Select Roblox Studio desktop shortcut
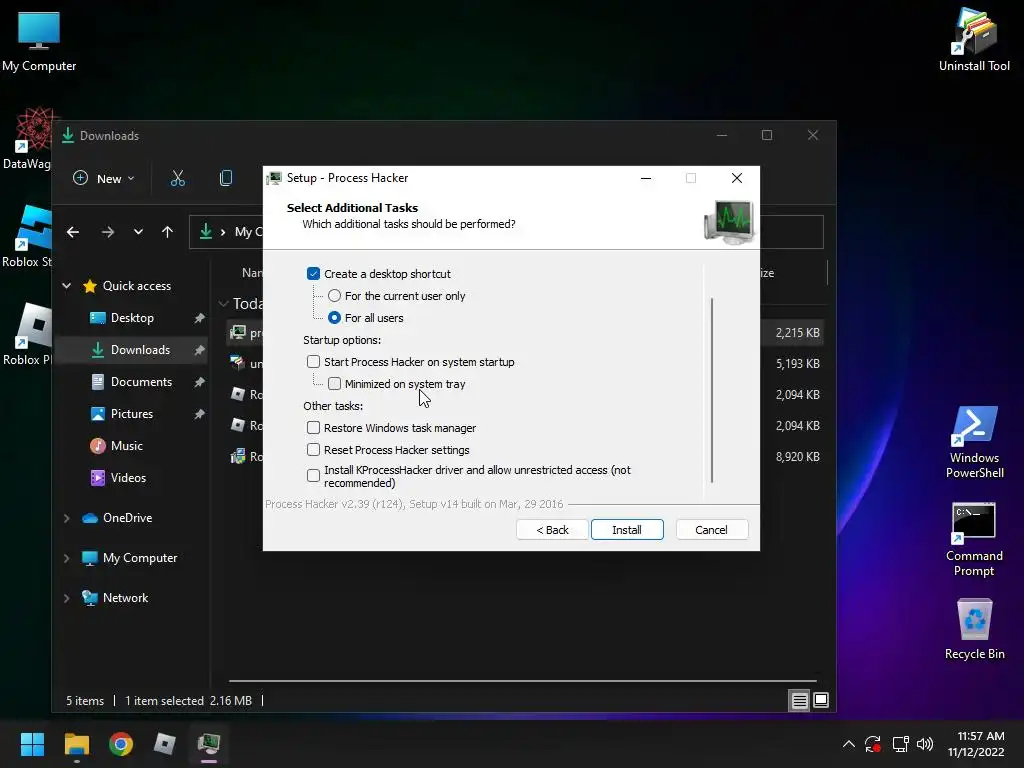Image resolution: width=1024 pixels, height=768 pixels. 26,236
